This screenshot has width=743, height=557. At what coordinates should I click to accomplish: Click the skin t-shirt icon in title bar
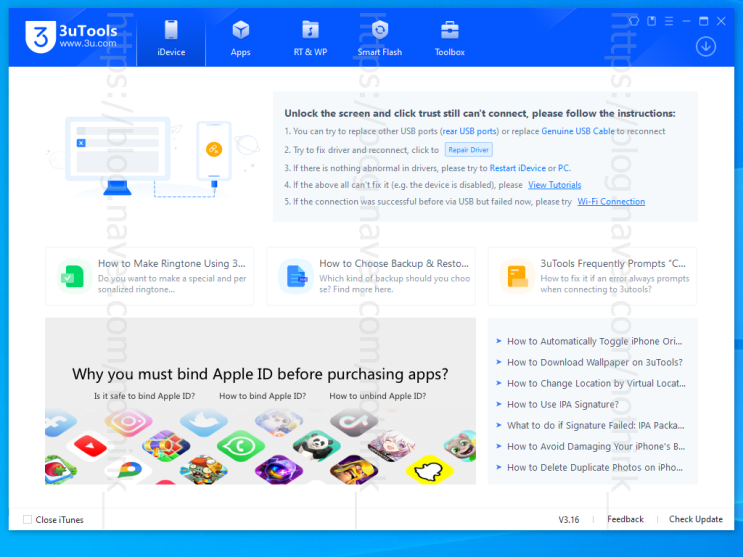point(634,21)
